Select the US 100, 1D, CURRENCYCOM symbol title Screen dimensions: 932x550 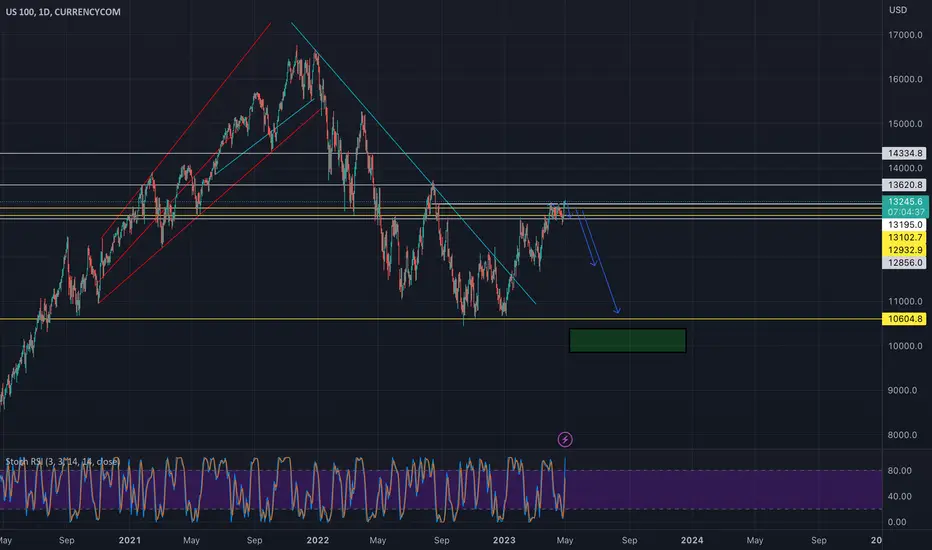point(63,12)
